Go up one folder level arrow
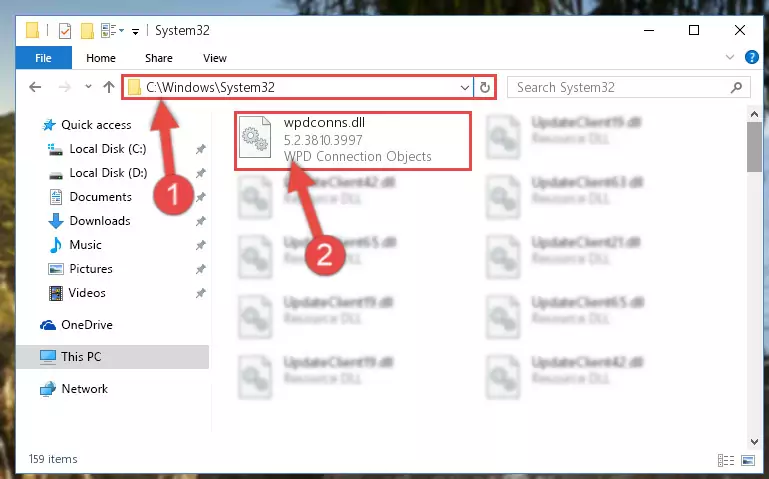Image resolution: width=769 pixels, height=479 pixels. [109, 87]
